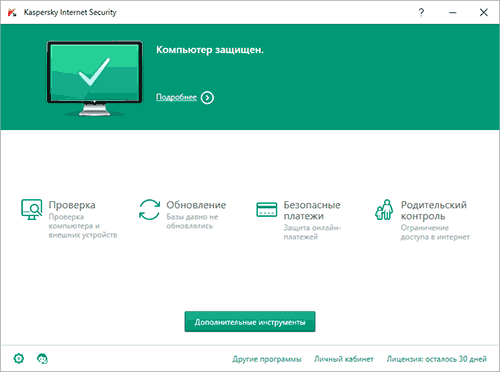Open the settings gear icon

19,358
